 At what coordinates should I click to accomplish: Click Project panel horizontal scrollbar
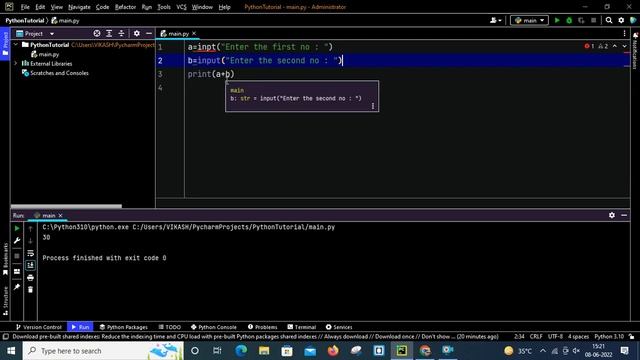pos(66,206)
